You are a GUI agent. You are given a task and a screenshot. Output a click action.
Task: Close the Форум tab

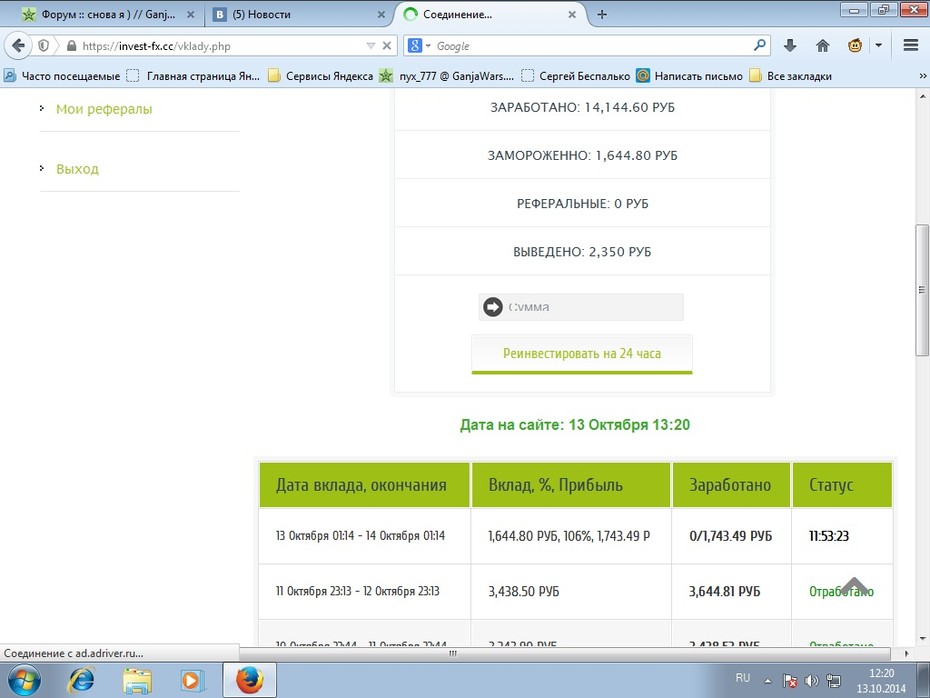pyautogui.click(x=190, y=15)
